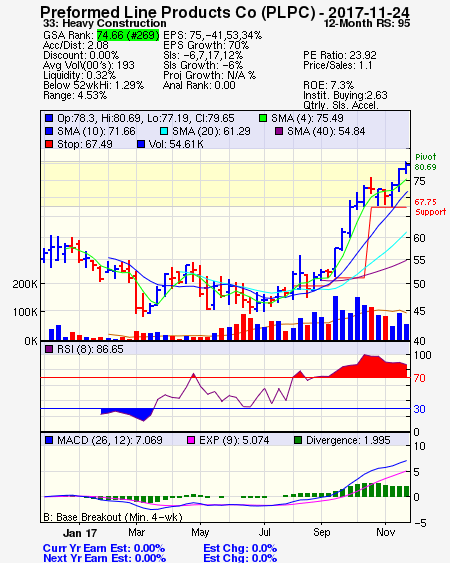Click the 'Instit. Buying:2.63' text

point(345,96)
